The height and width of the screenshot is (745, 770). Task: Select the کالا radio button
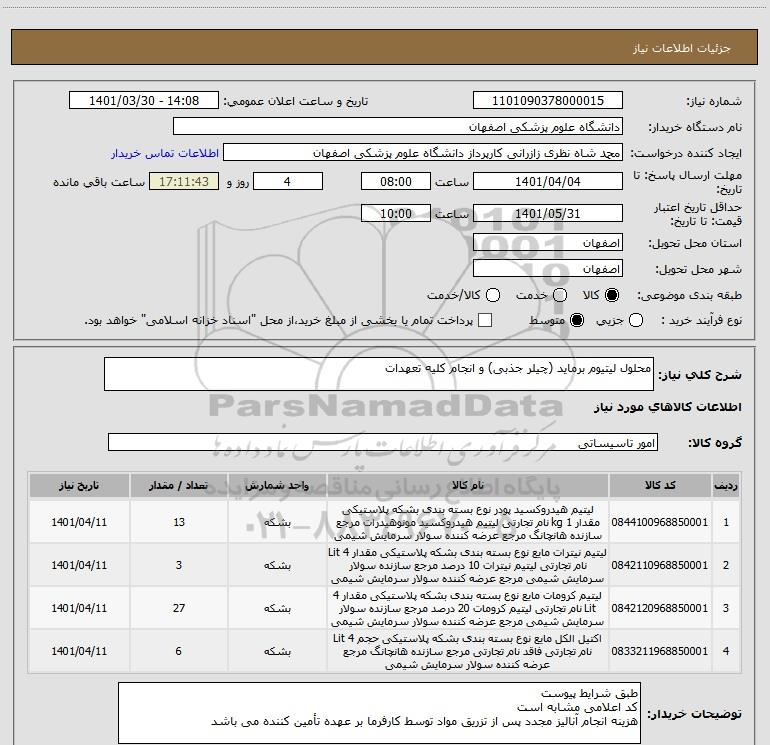[612, 295]
